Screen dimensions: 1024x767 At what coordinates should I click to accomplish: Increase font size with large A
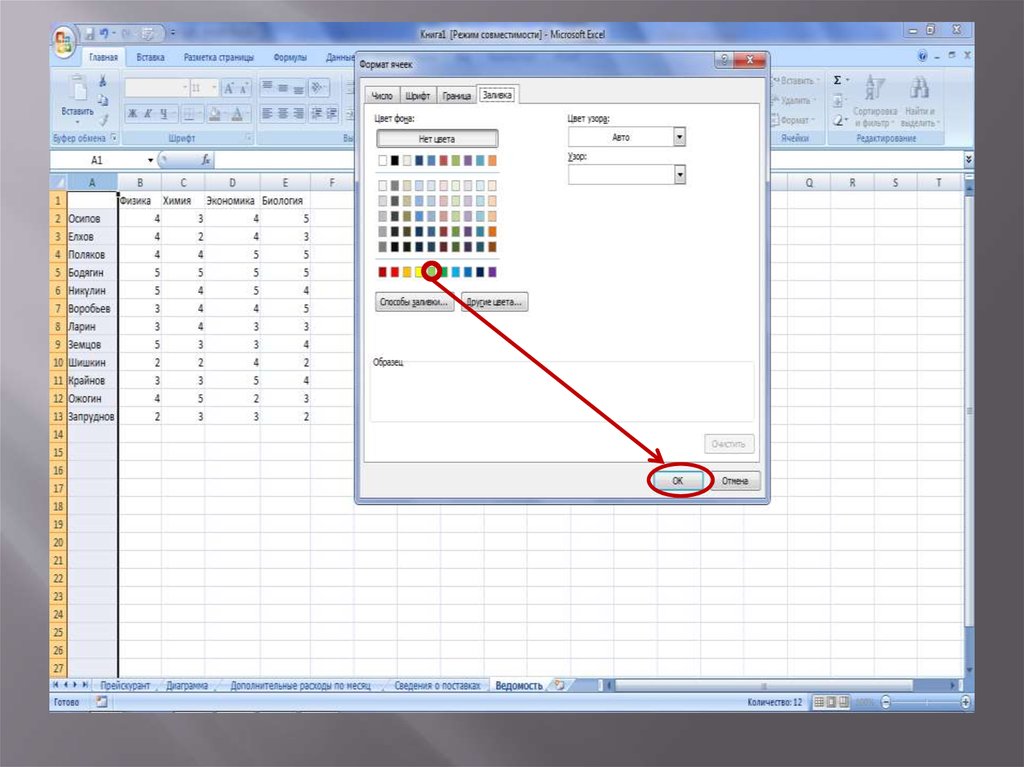click(229, 88)
